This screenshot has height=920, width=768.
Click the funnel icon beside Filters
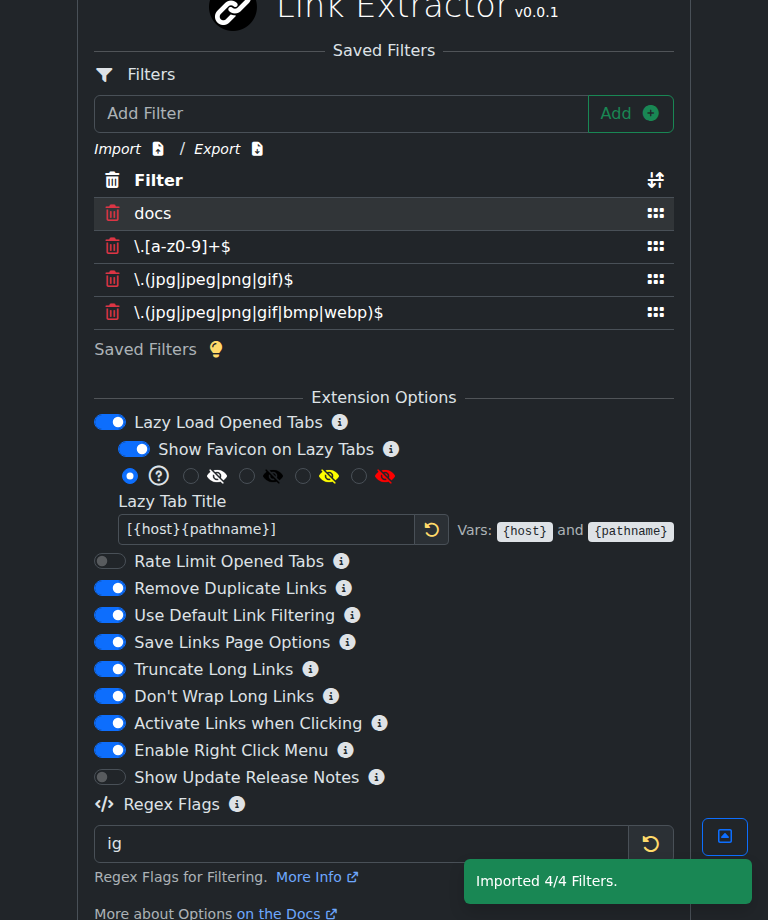click(104, 74)
